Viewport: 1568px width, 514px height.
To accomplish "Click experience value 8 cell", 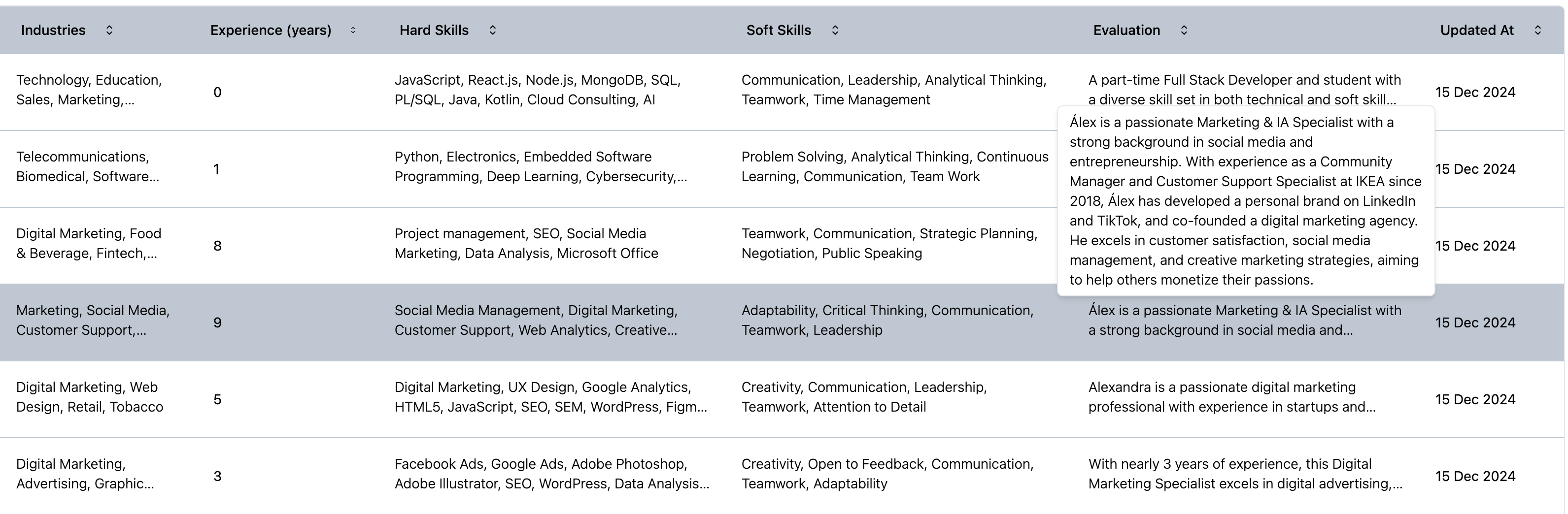I will (x=217, y=246).
